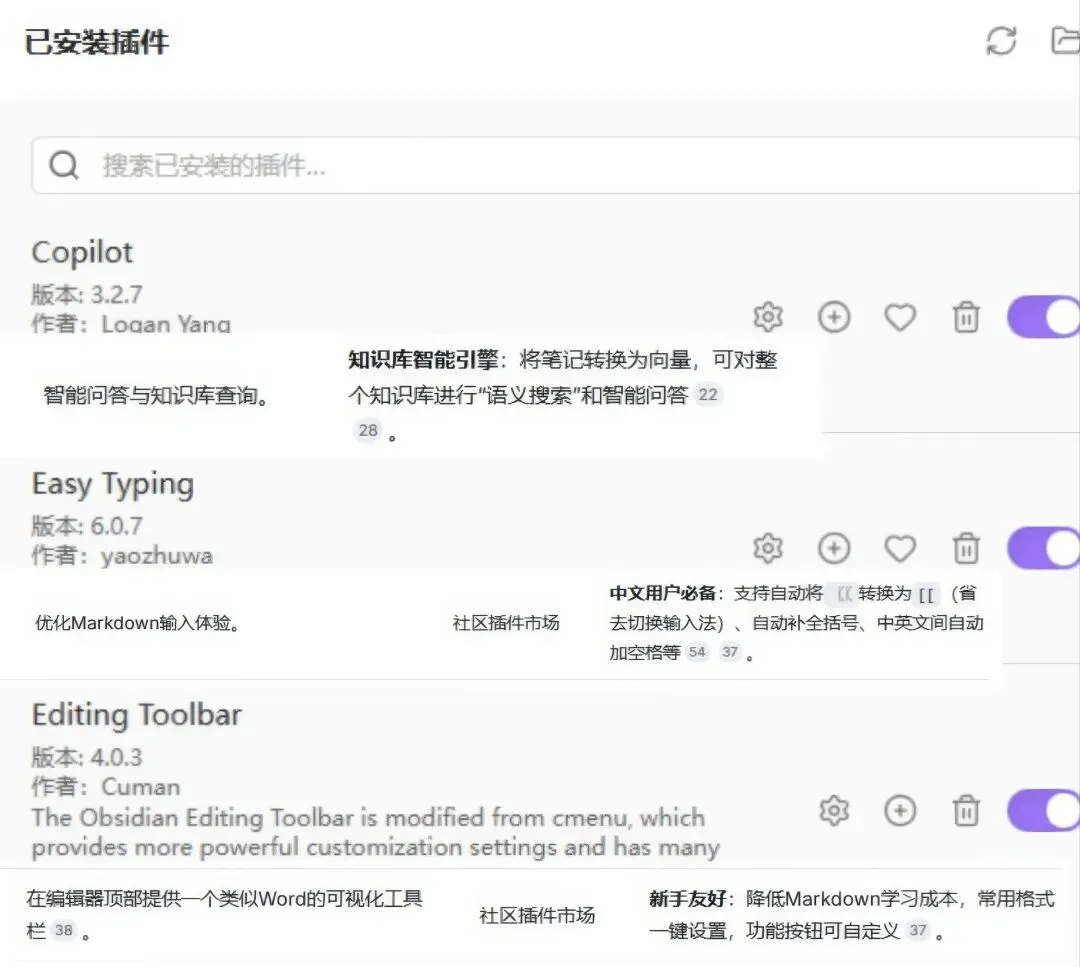Click 智能问答与知识库查询 text
The image size is (1080, 967).
[156, 395]
